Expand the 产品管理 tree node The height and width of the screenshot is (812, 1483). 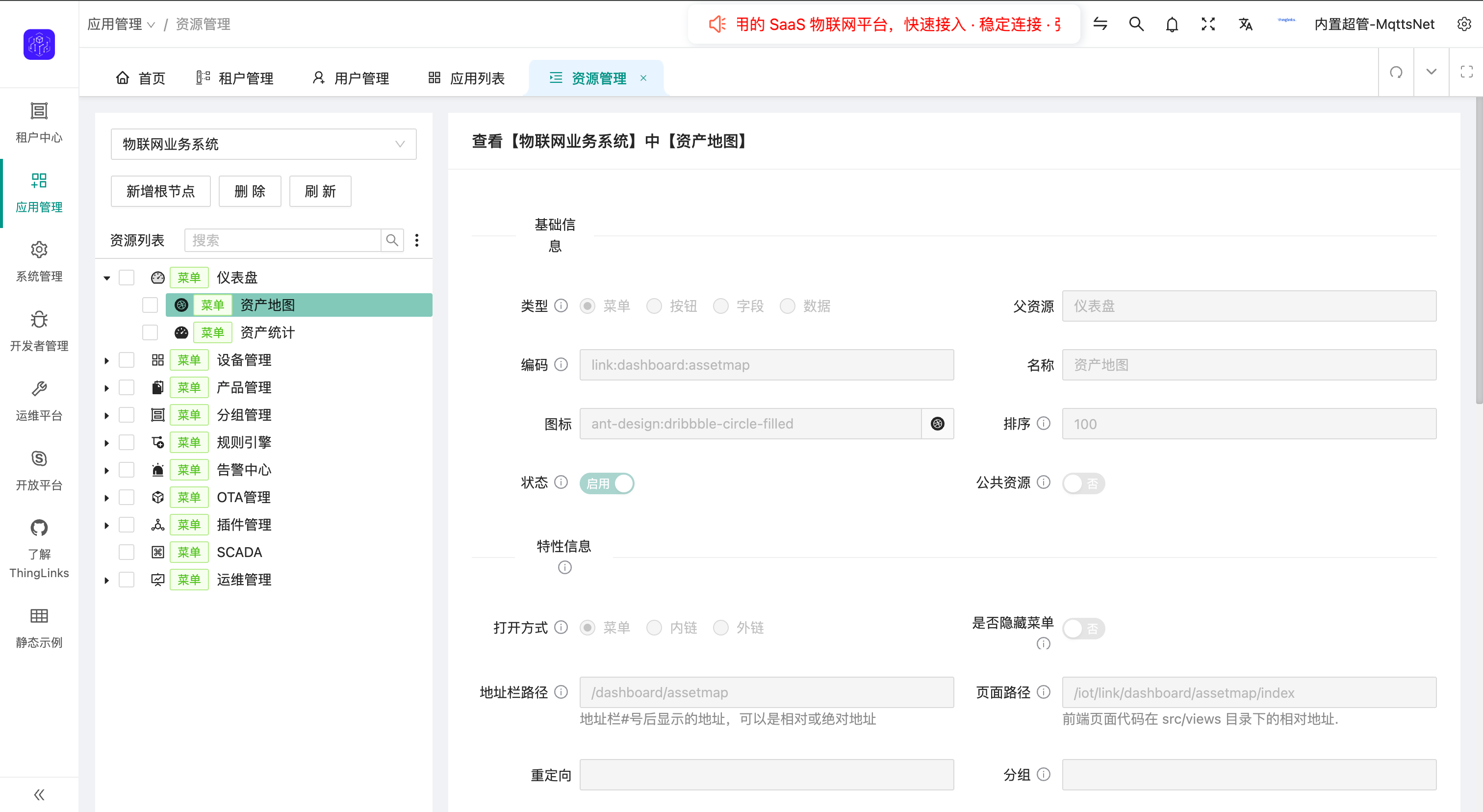coord(106,388)
